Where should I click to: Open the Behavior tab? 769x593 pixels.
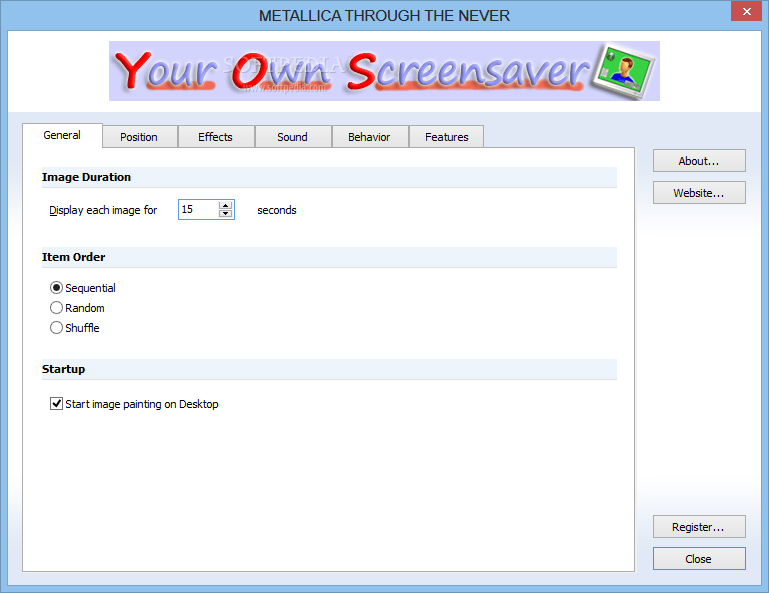click(370, 137)
